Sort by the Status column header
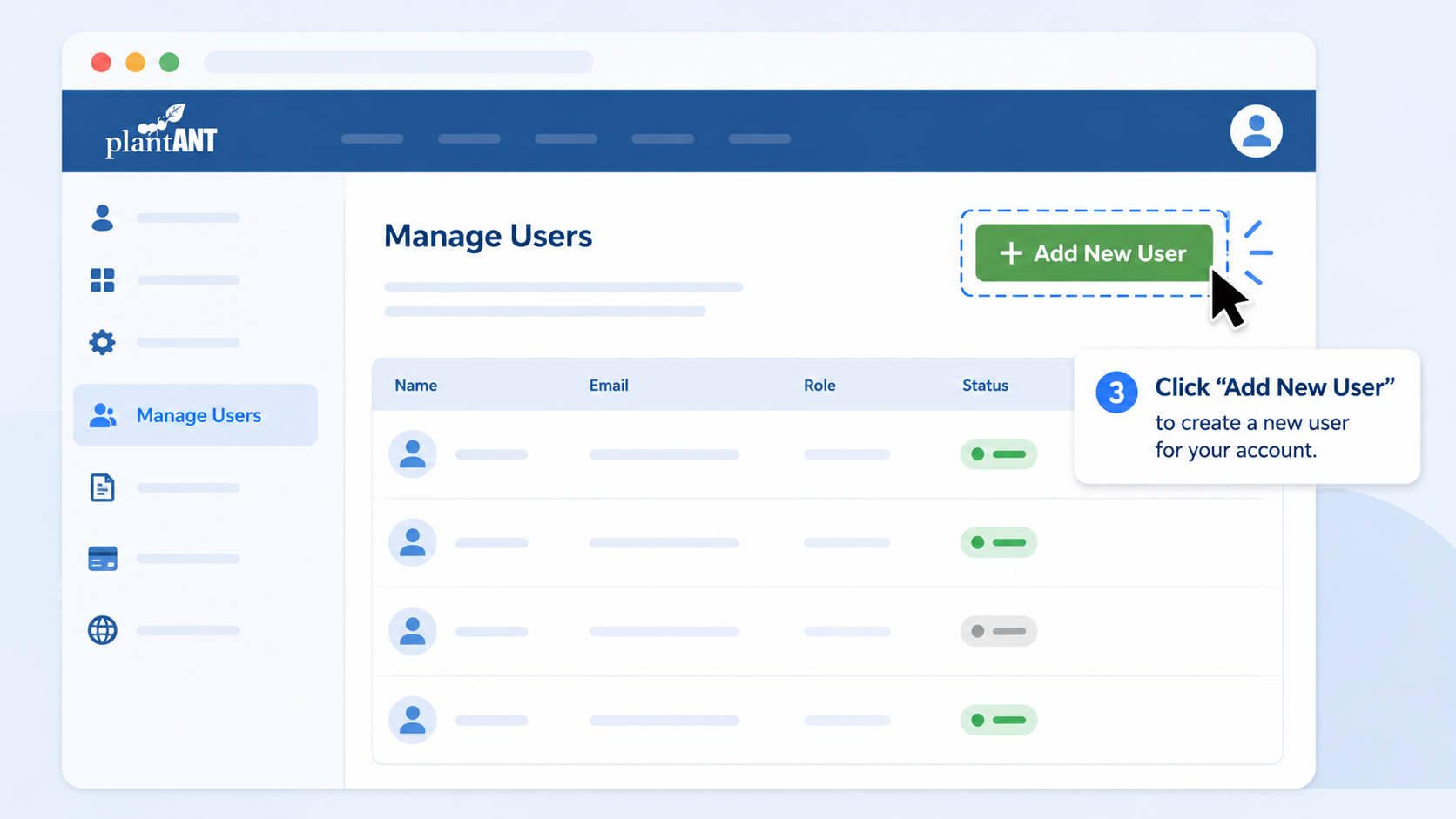This screenshot has width=1456, height=819. tap(985, 386)
